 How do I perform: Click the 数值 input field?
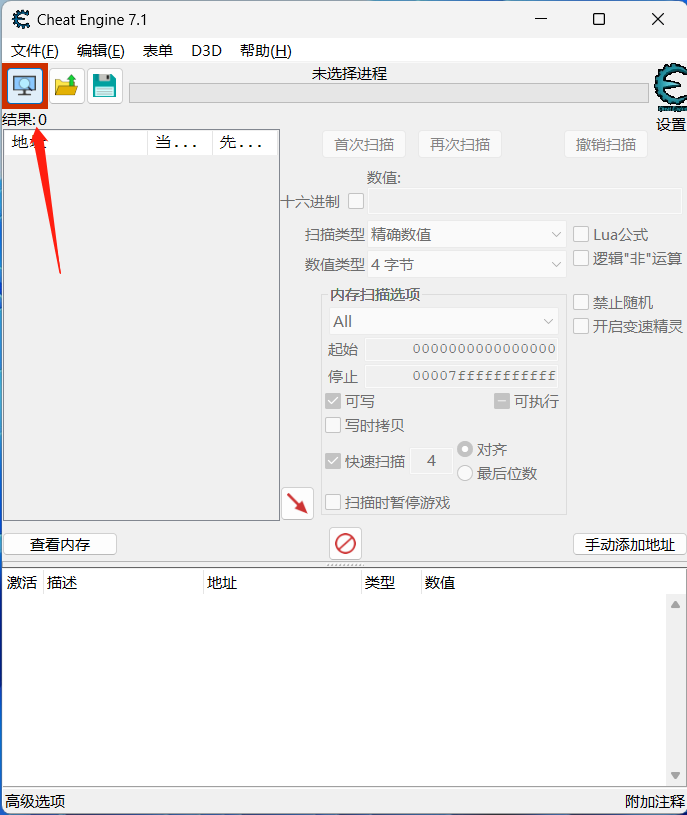[x=525, y=201]
